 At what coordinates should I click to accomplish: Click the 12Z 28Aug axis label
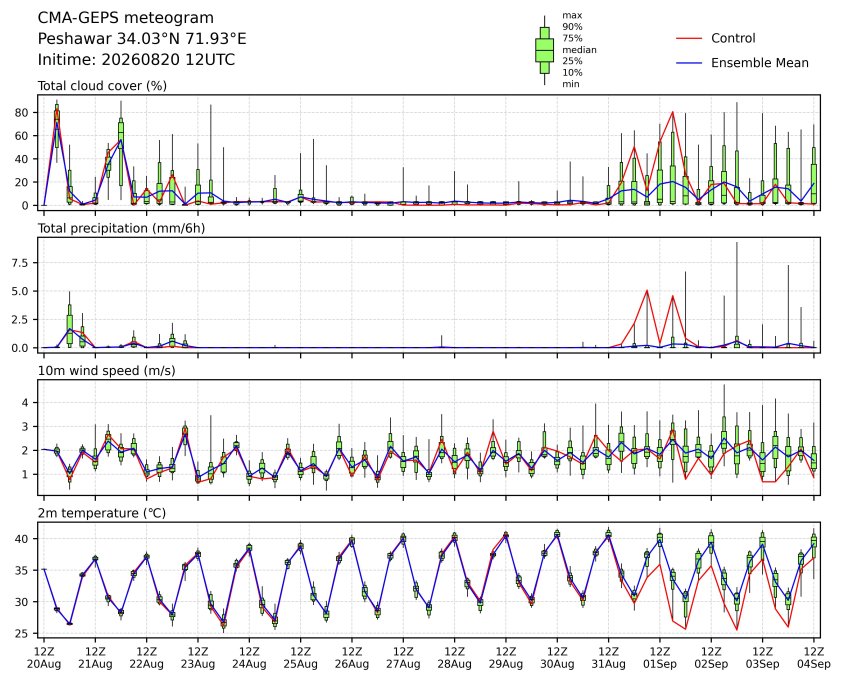tap(455, 658)
